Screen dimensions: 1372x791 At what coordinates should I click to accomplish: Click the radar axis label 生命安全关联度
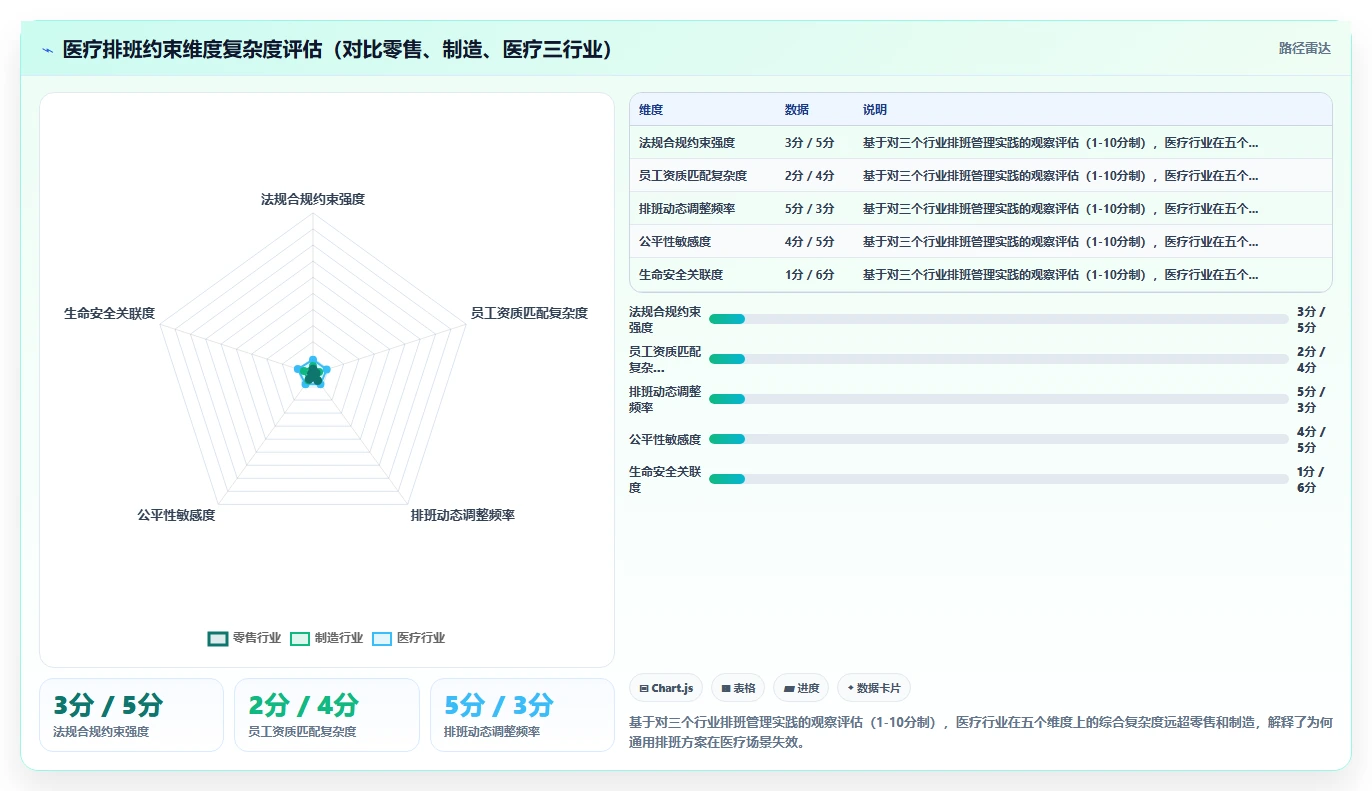click(x=109, y=313)
